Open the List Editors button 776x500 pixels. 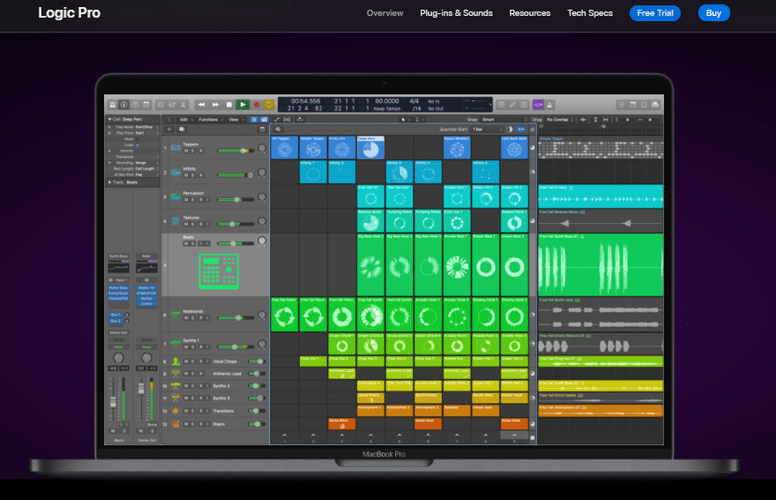621,104
